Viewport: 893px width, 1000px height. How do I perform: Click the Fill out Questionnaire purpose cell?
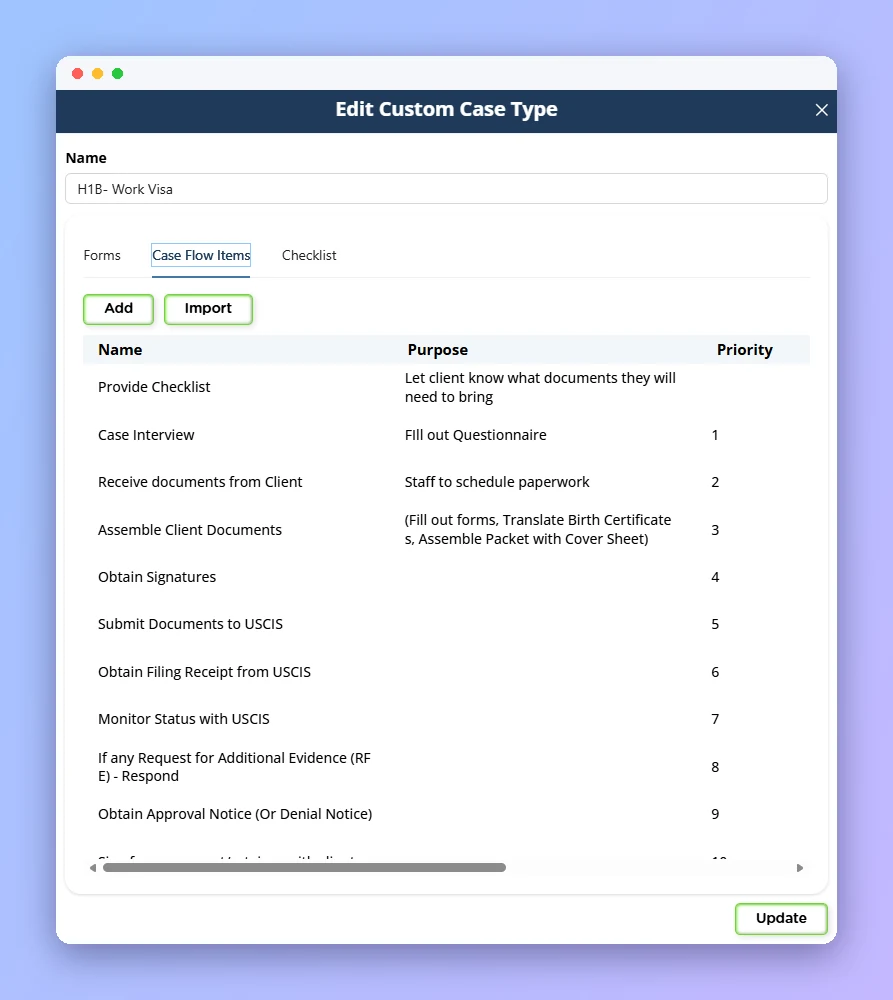coord(475,435)
